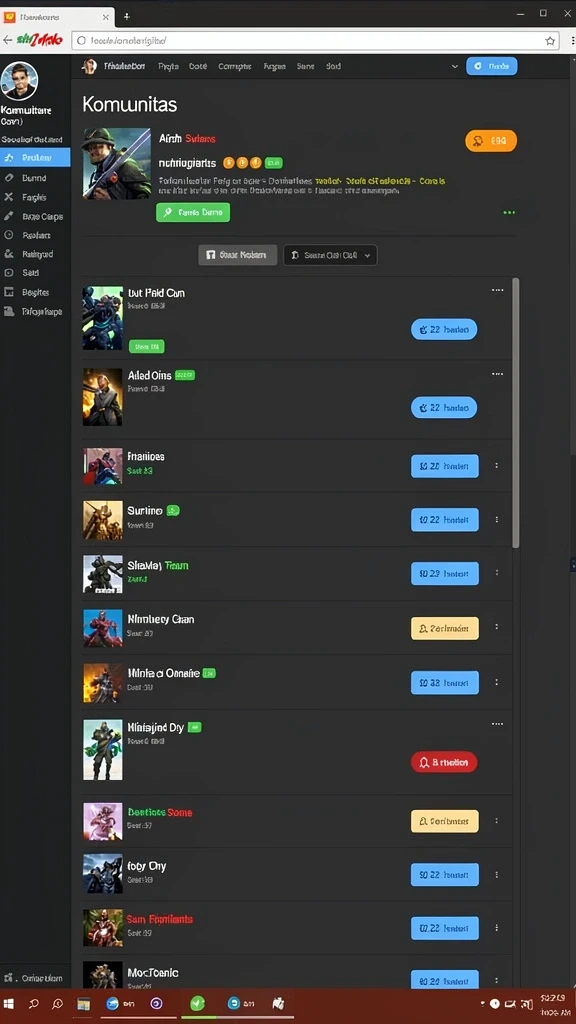Click the blue button on the 'Ailed Oins' row
Viewport: 576px width, 1024px height.
pos(444,408)
